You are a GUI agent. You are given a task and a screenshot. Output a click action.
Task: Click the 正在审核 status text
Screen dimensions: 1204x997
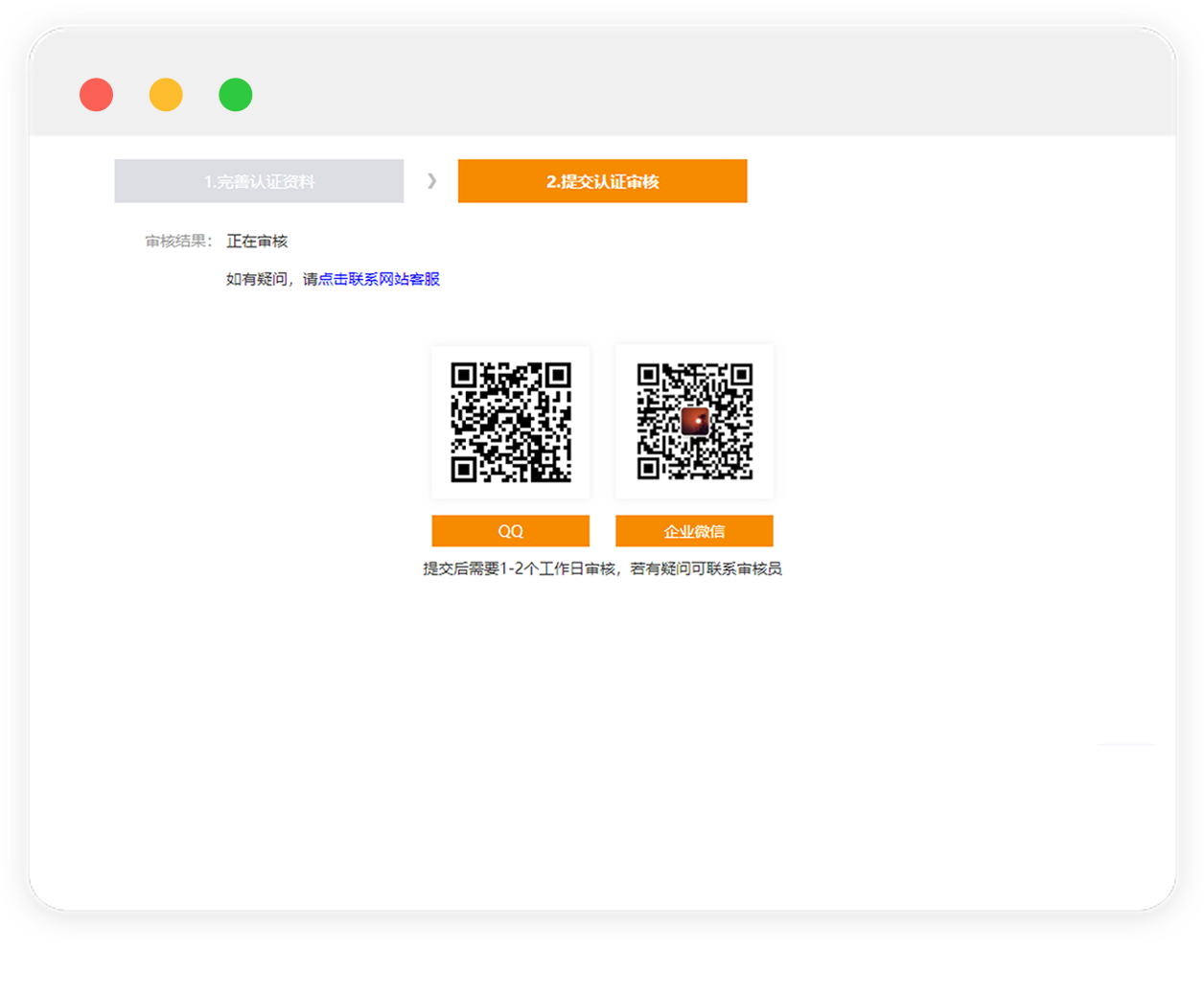pos(257,242)
